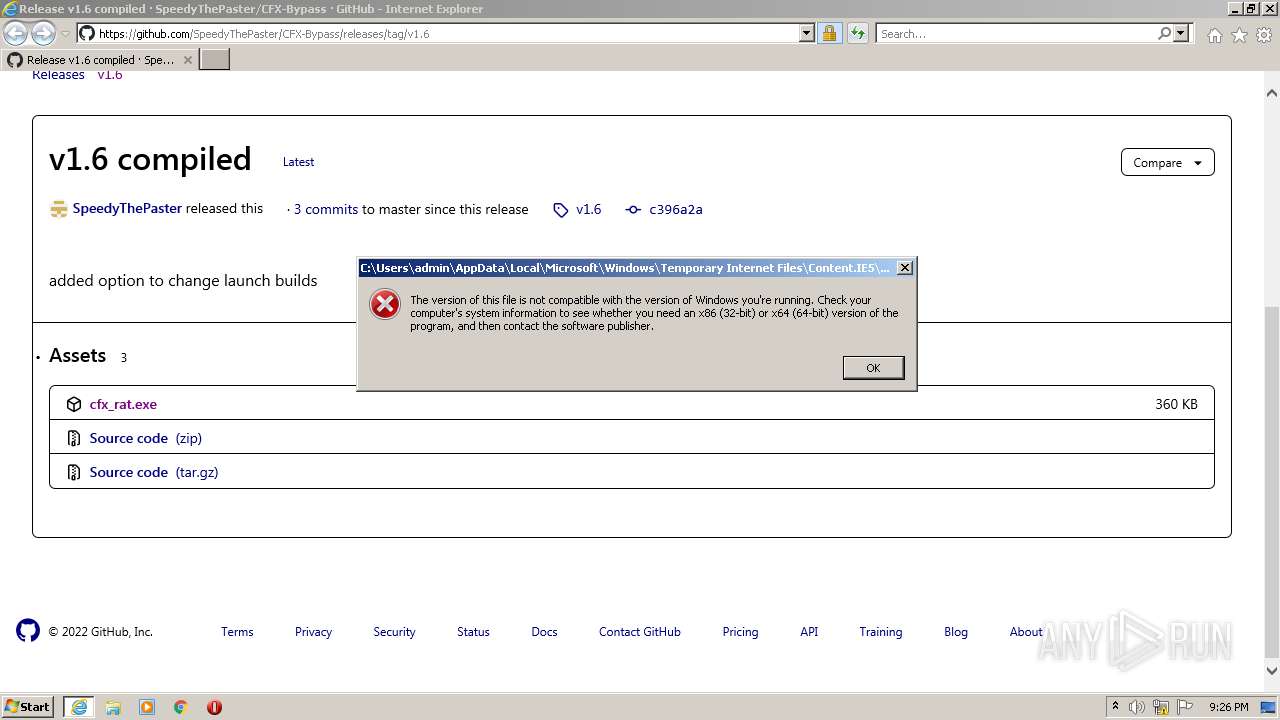
Task: Open the recent pages dropdown arrow
Action: [x=65, y=34]
